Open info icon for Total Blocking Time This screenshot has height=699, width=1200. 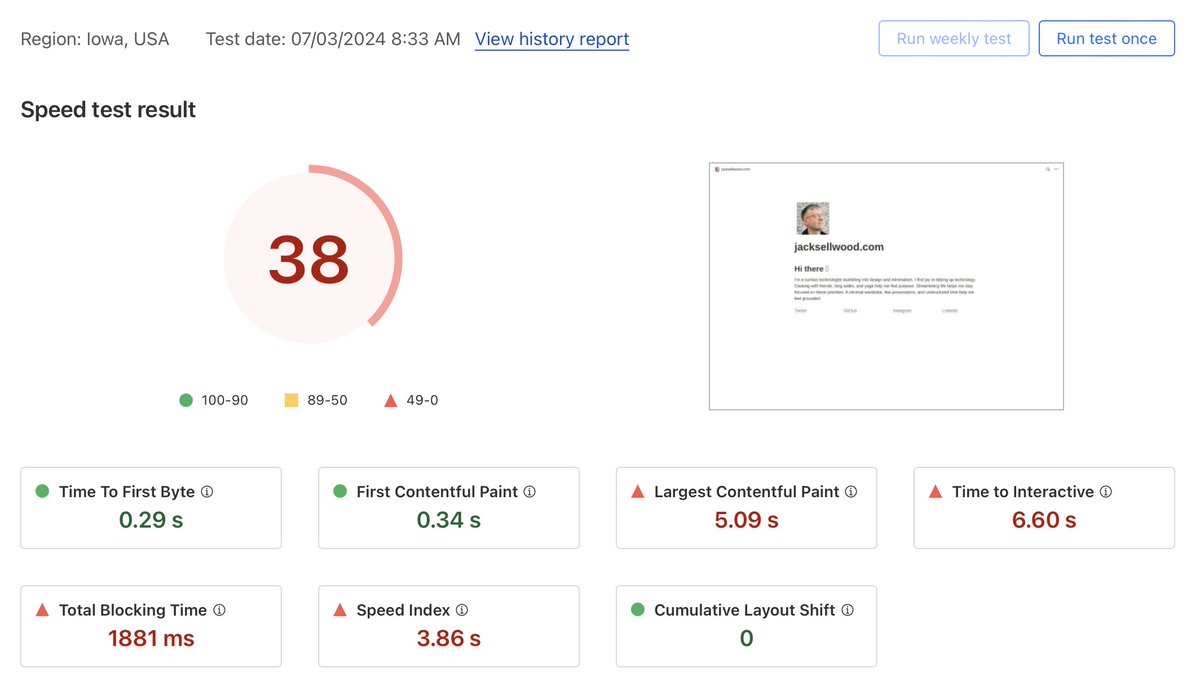[x=219, y=610]
